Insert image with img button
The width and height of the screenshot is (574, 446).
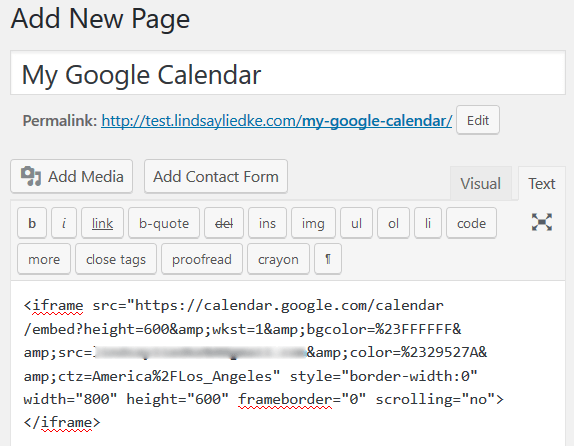[313, 223]
